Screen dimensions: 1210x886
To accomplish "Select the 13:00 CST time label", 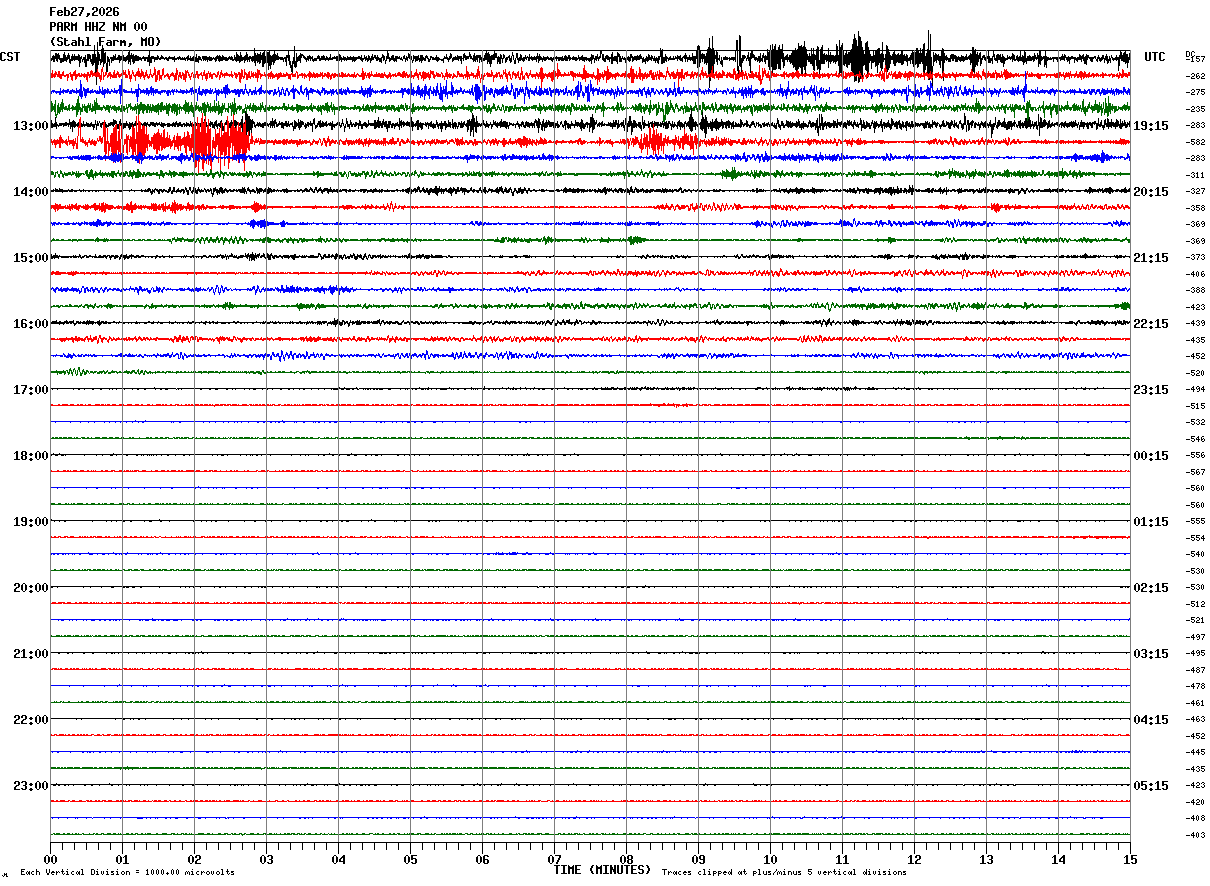I will pyautogui.click(x=31, y=126).
